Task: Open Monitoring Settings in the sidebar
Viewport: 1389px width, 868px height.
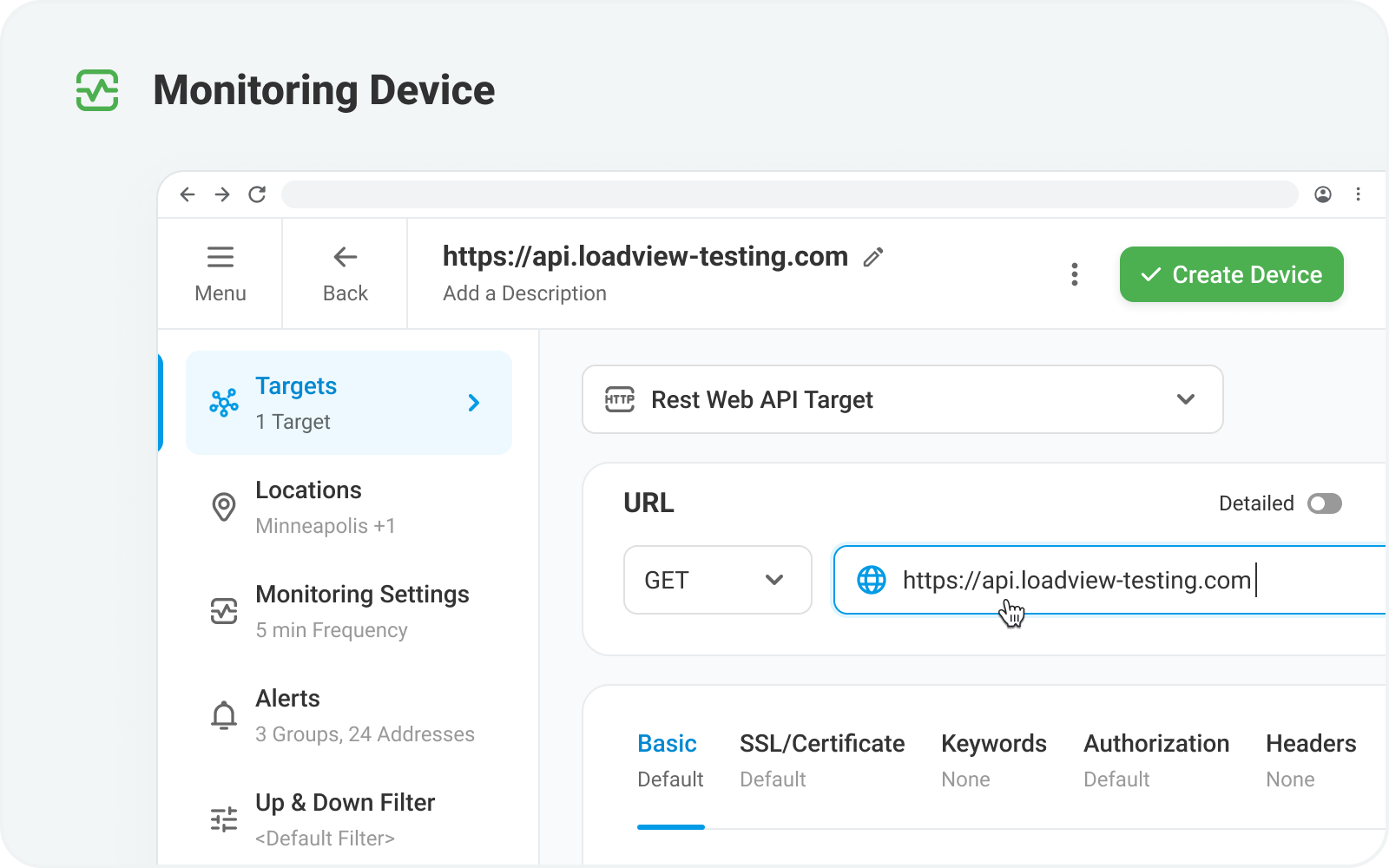Action: click(x=349, y=611)
